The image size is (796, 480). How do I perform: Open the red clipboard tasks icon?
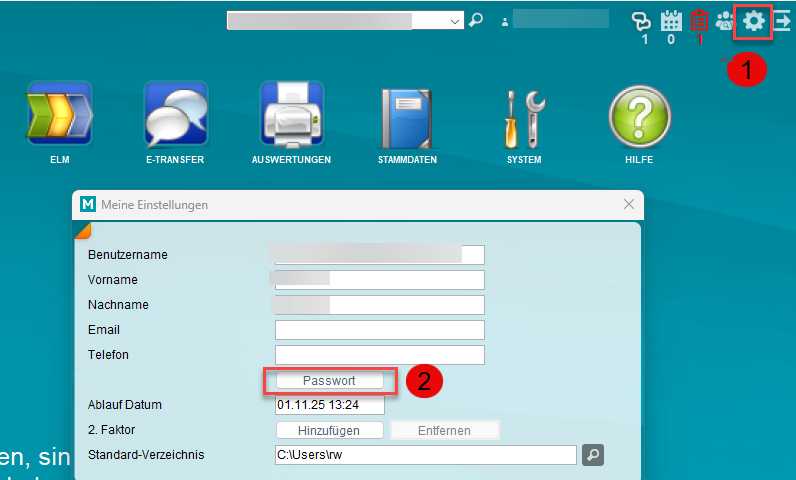click(x=700, y=21)
